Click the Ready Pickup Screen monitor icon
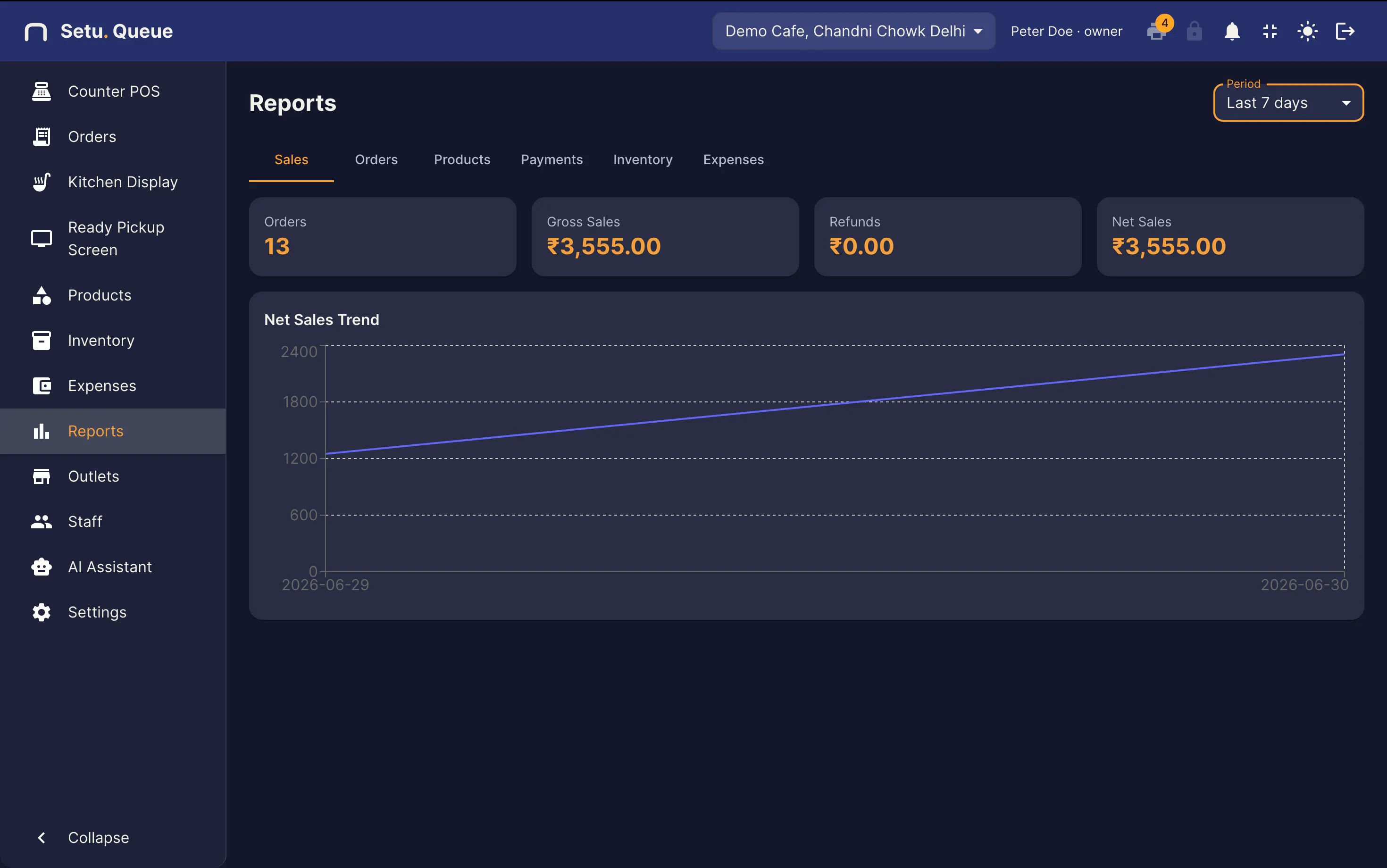Screen dimensions: 1387x868 coord(42,239)
